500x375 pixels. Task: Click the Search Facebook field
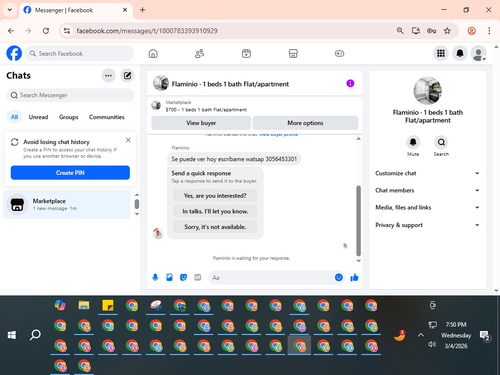pos(80,53)
